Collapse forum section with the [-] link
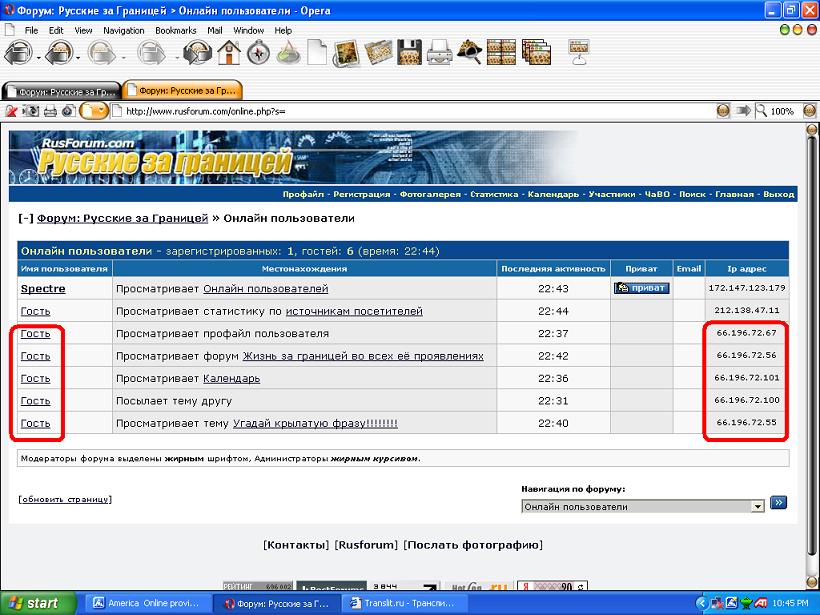The image size is (820, 615). (26, 218)
